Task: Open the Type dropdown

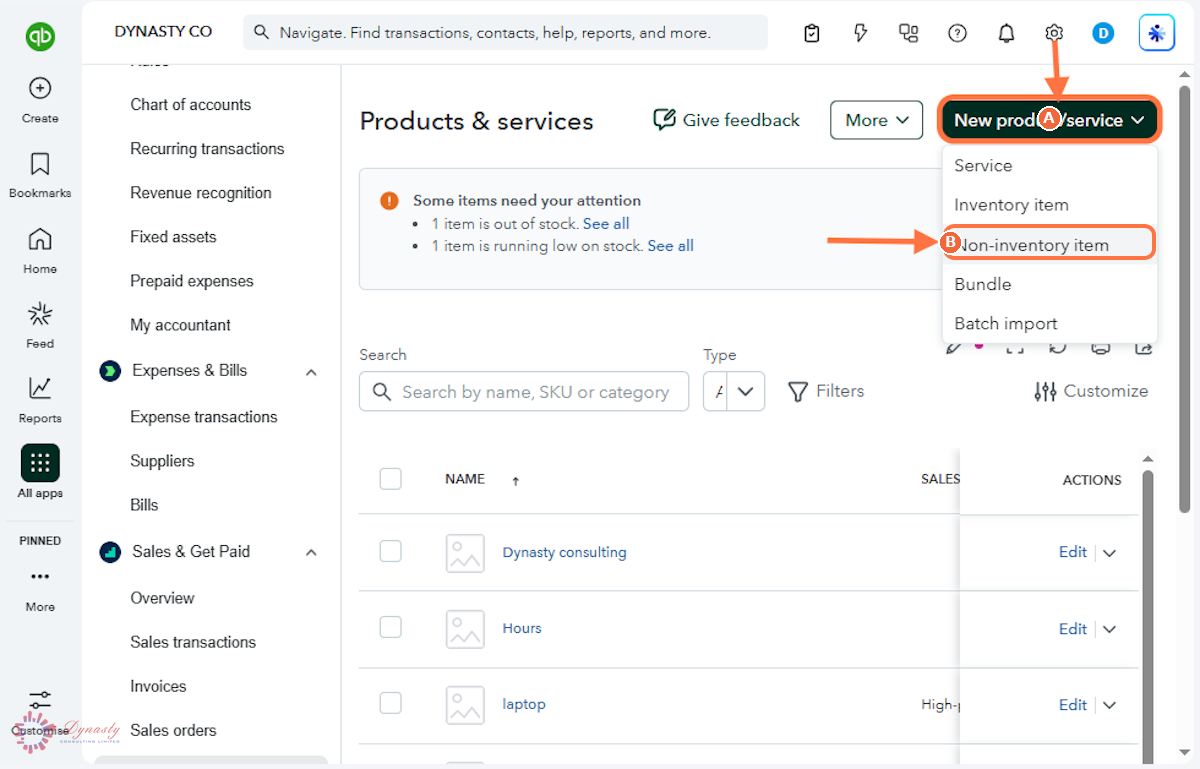Action: pos(734,392)
